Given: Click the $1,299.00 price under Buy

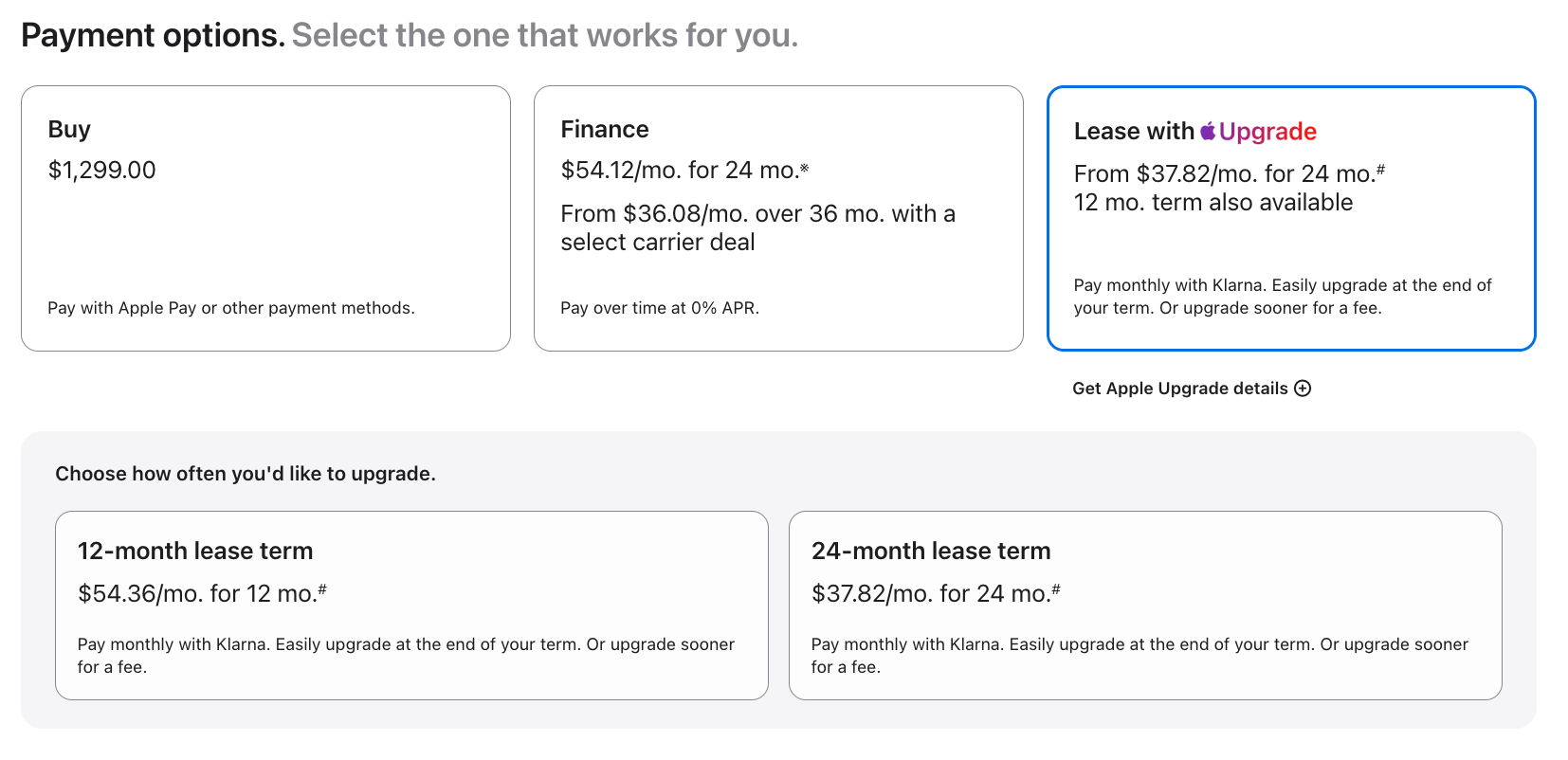Looking at the screenshot, I should [x=102, y=171].
